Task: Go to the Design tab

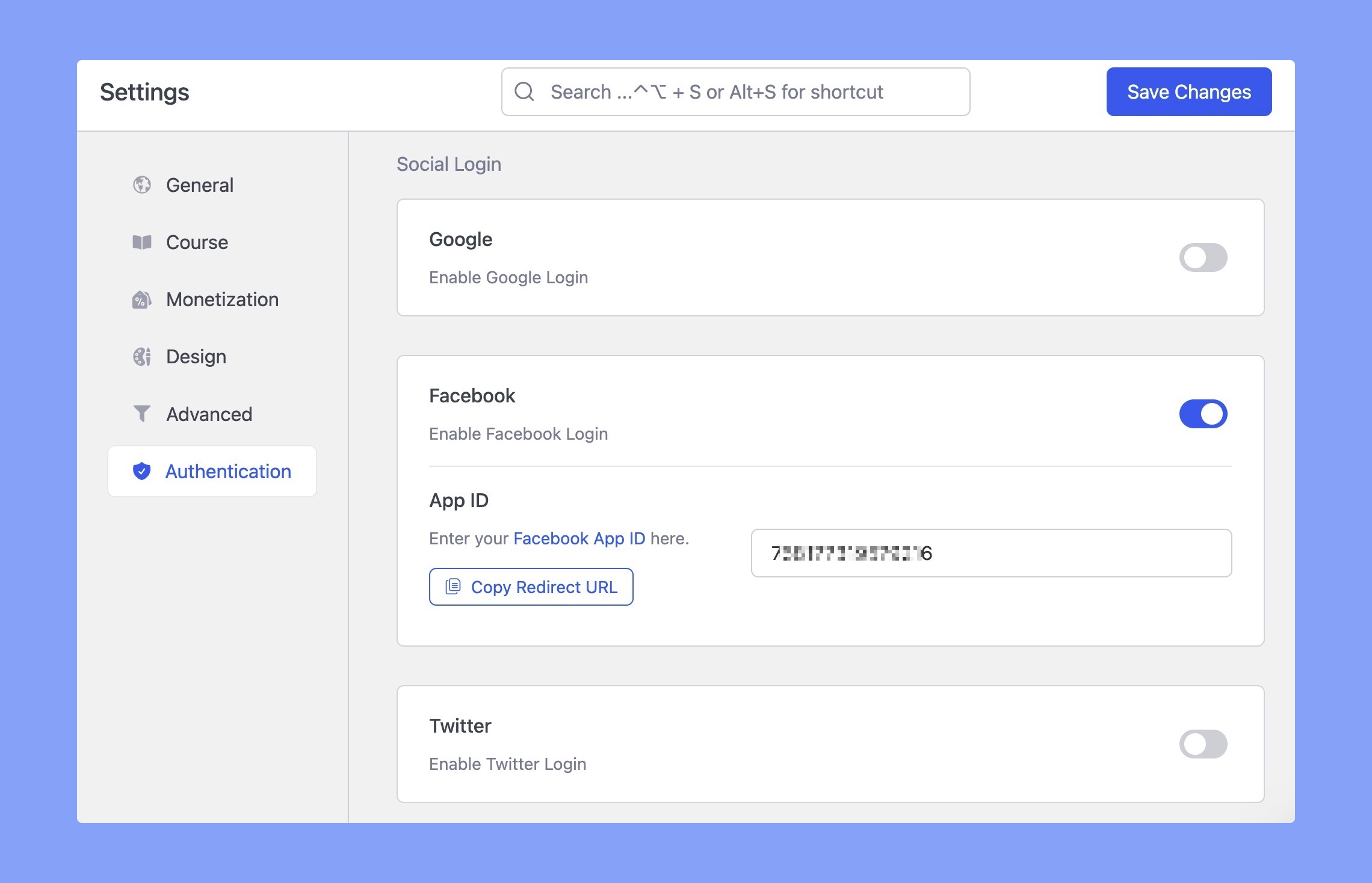Action: (212, 357)
